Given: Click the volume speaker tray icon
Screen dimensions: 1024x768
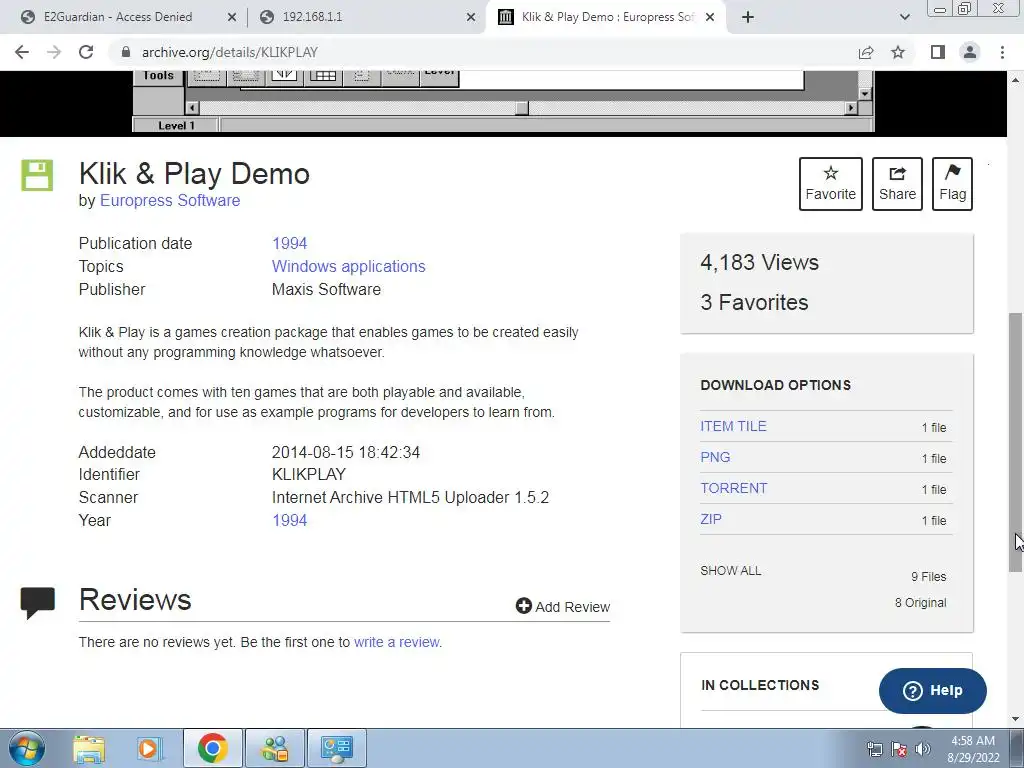Looking at the screenshot, I should (923, 749).
